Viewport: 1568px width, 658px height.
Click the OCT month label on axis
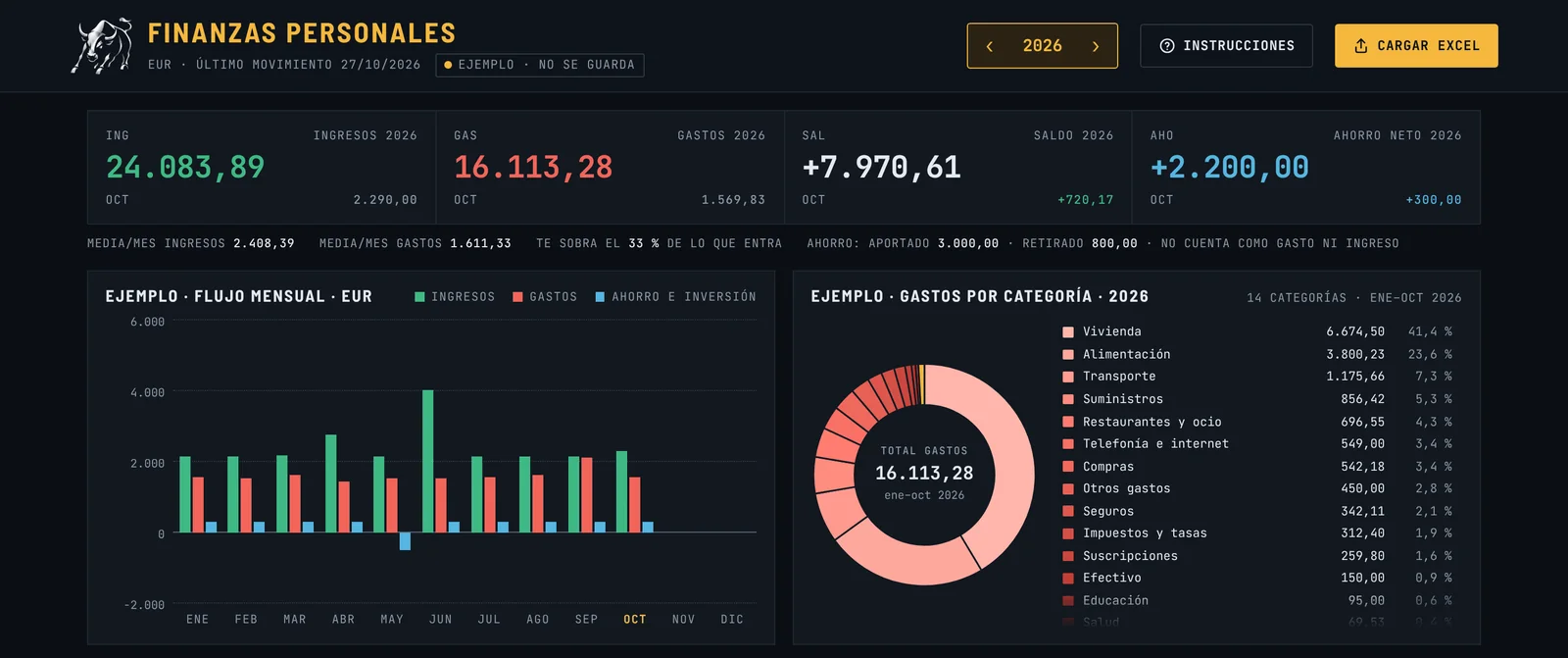[x=635, y=620]
